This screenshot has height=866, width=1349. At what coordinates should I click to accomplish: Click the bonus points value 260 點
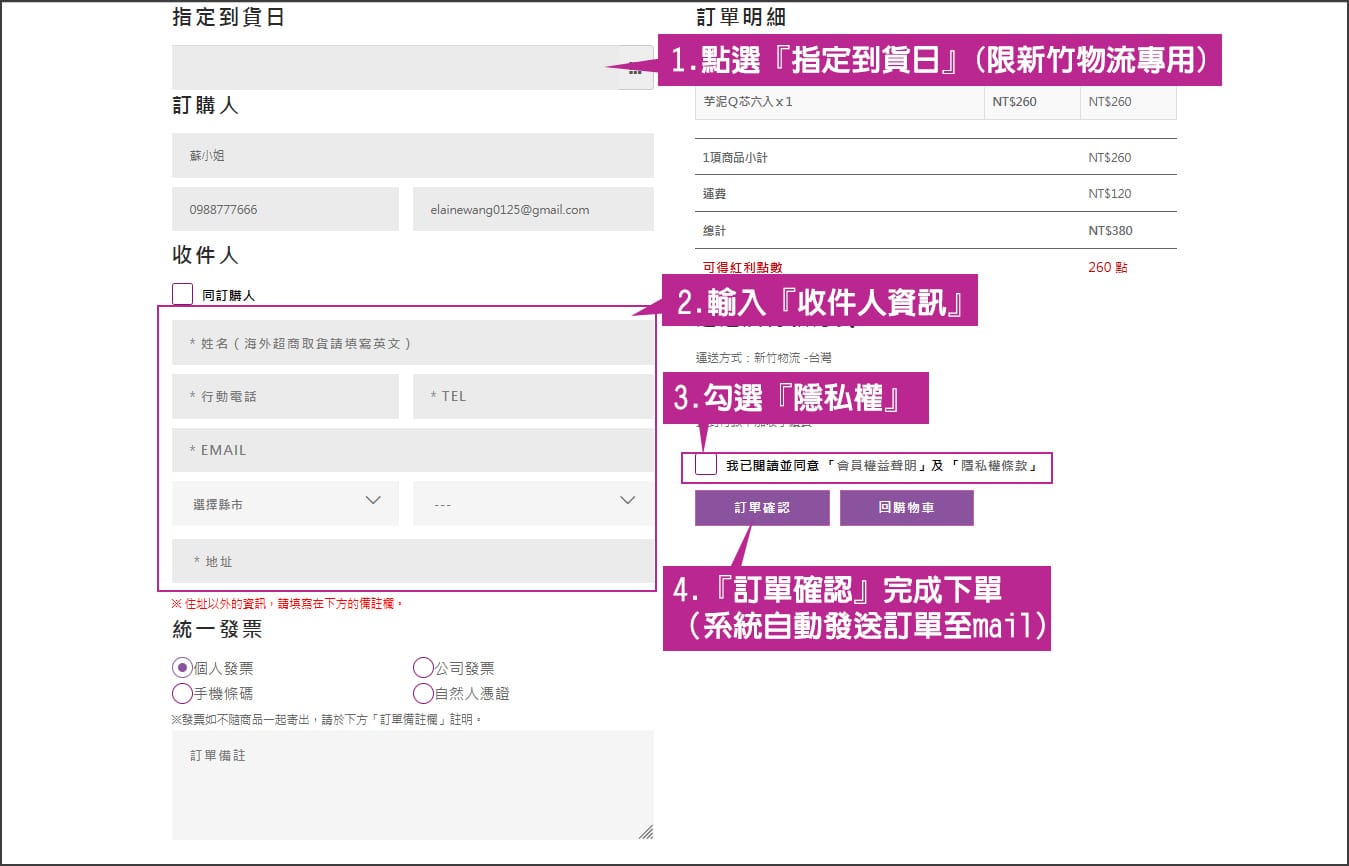click(x=1107, y=267)
